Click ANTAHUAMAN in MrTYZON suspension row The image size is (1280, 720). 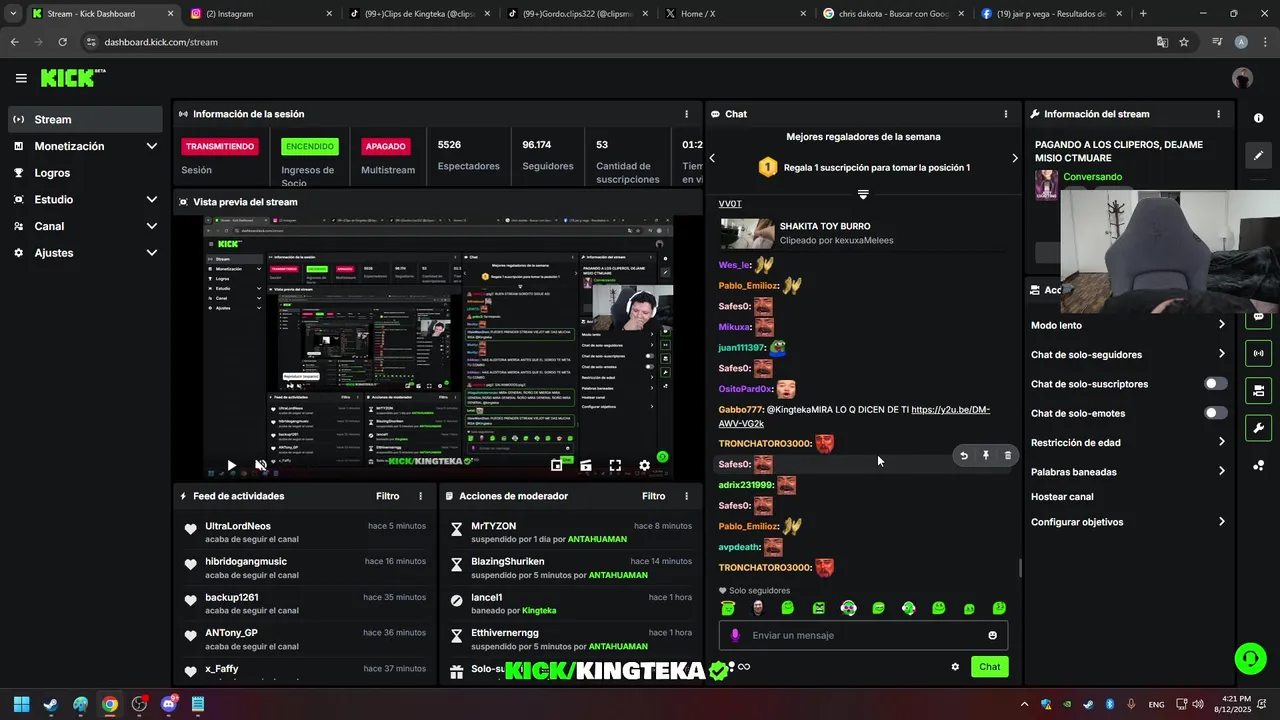point(597,539)
